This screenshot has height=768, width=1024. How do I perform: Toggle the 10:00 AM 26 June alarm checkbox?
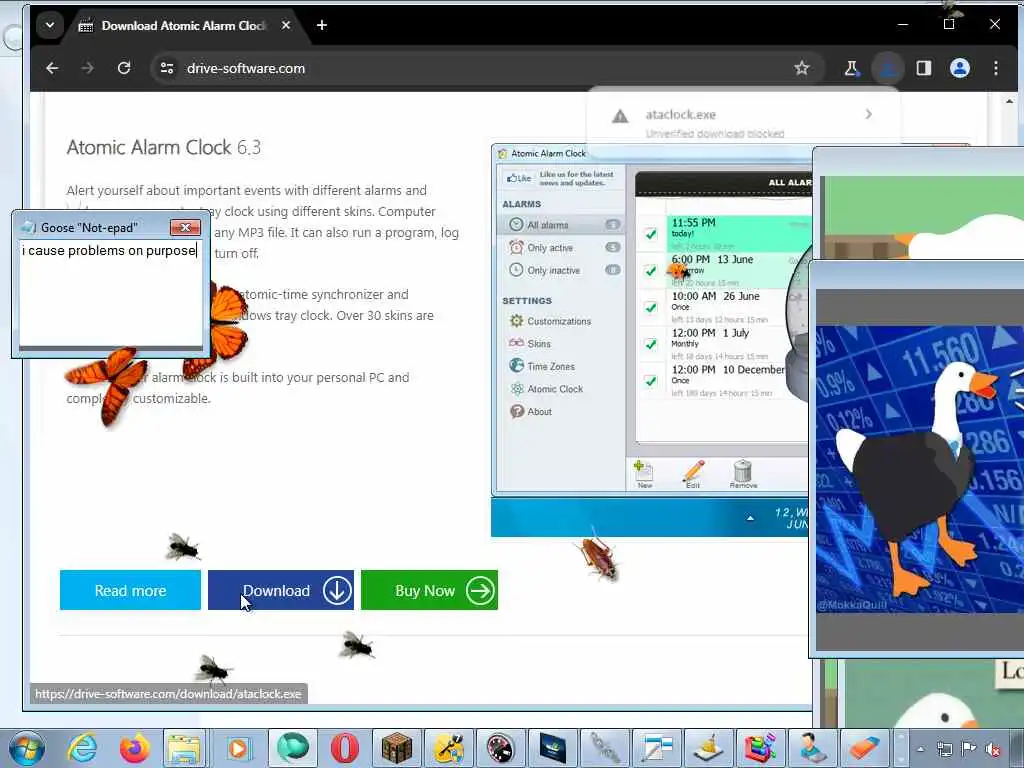pyautogui.click(x=650, y=307)
